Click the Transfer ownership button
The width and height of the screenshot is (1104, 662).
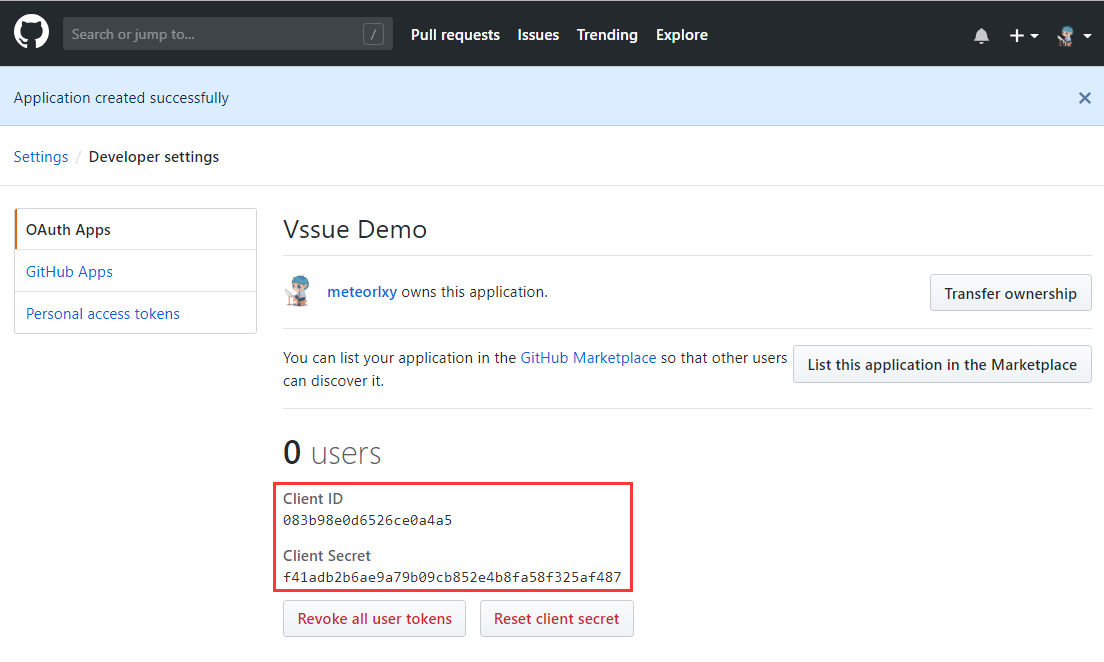point(1010,292)
